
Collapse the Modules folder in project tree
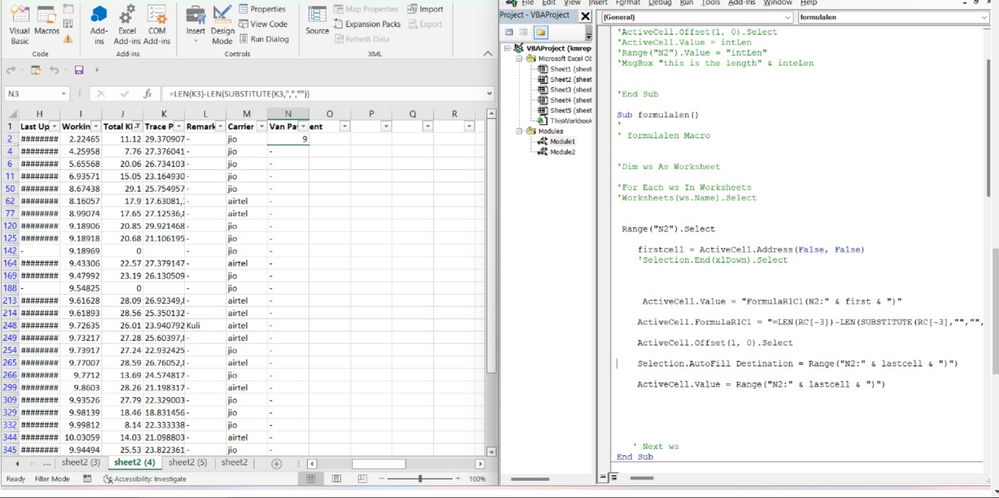pos(520,131)
